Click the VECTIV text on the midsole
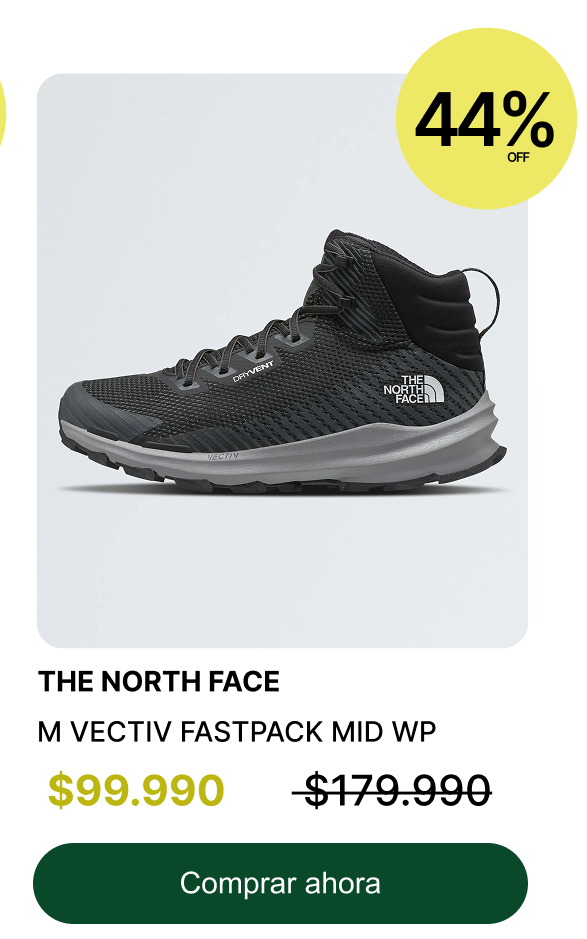 tap(223, 456)
